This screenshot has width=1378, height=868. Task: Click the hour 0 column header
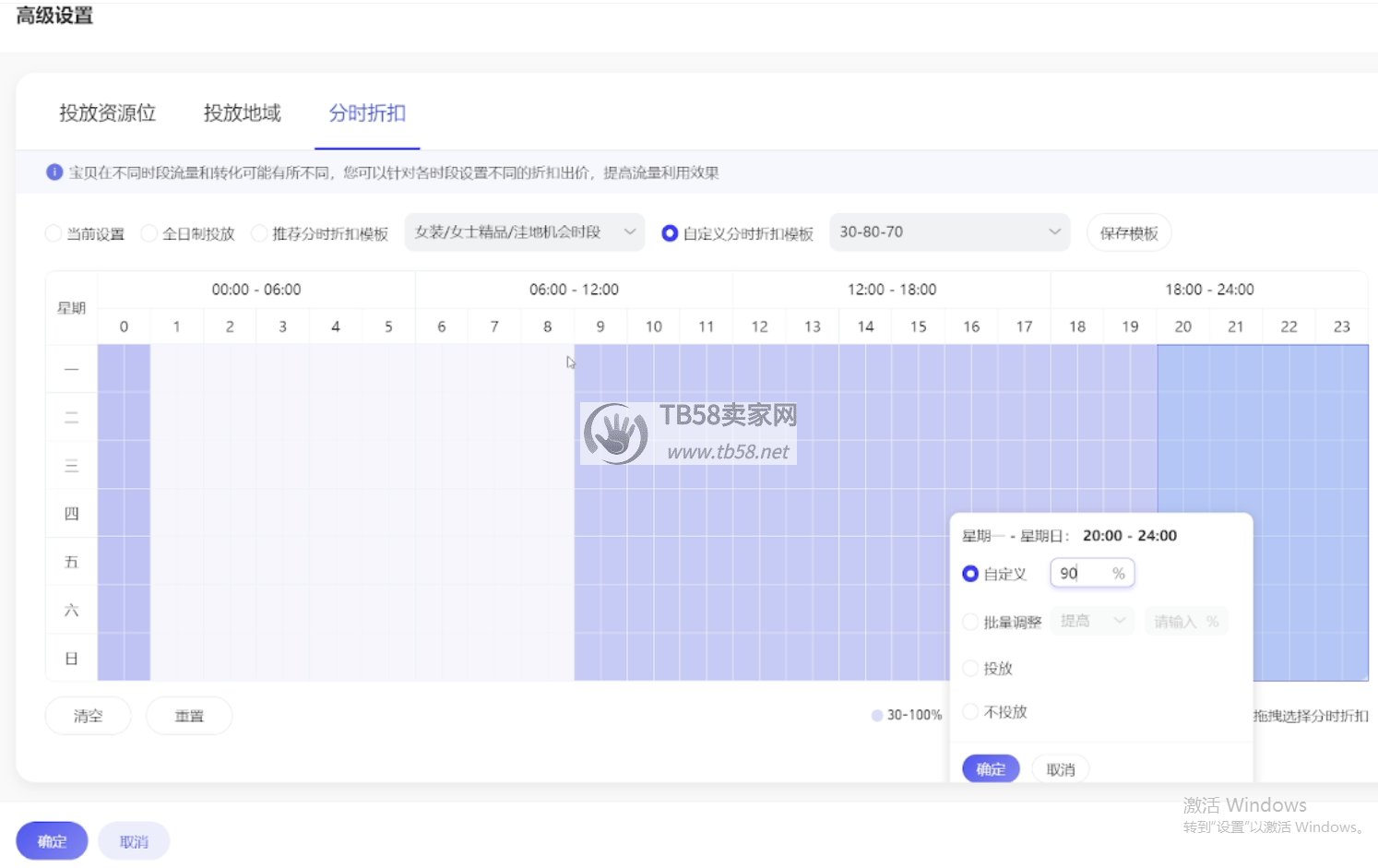[124, 327]
